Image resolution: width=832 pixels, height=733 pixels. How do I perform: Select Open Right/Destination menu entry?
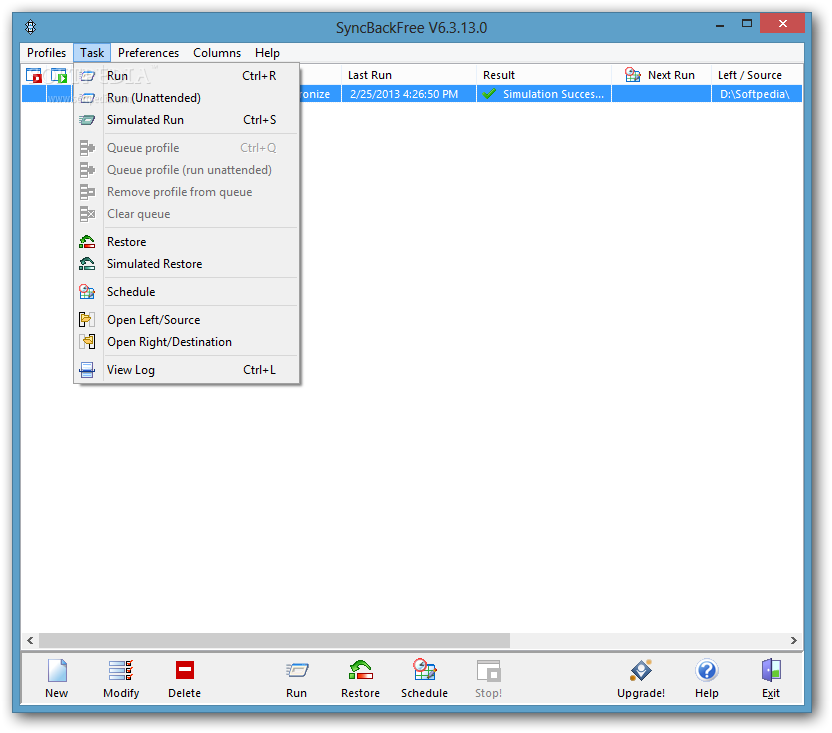(187, 342)
